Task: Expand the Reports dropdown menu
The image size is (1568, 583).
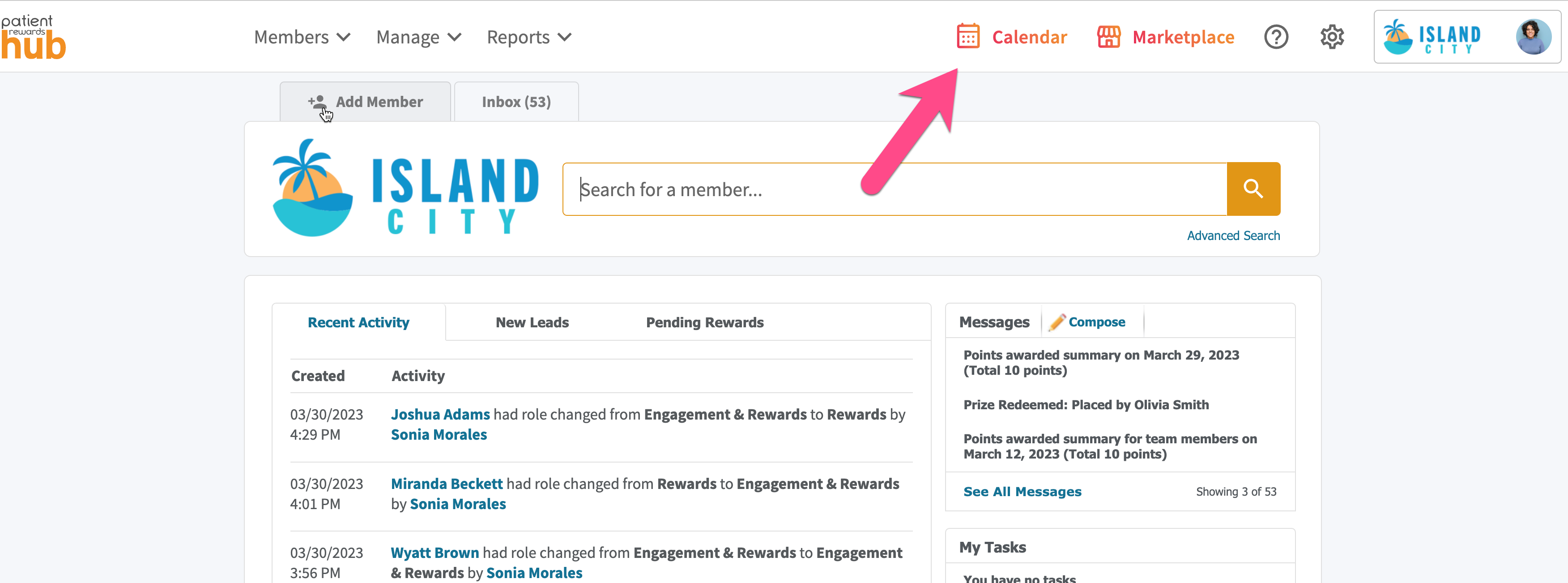Action: tap(529, 37)
